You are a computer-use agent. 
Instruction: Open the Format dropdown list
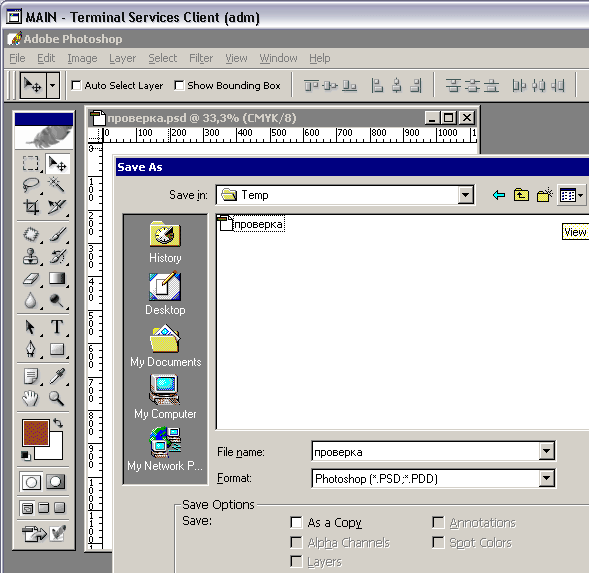(546, 478)
